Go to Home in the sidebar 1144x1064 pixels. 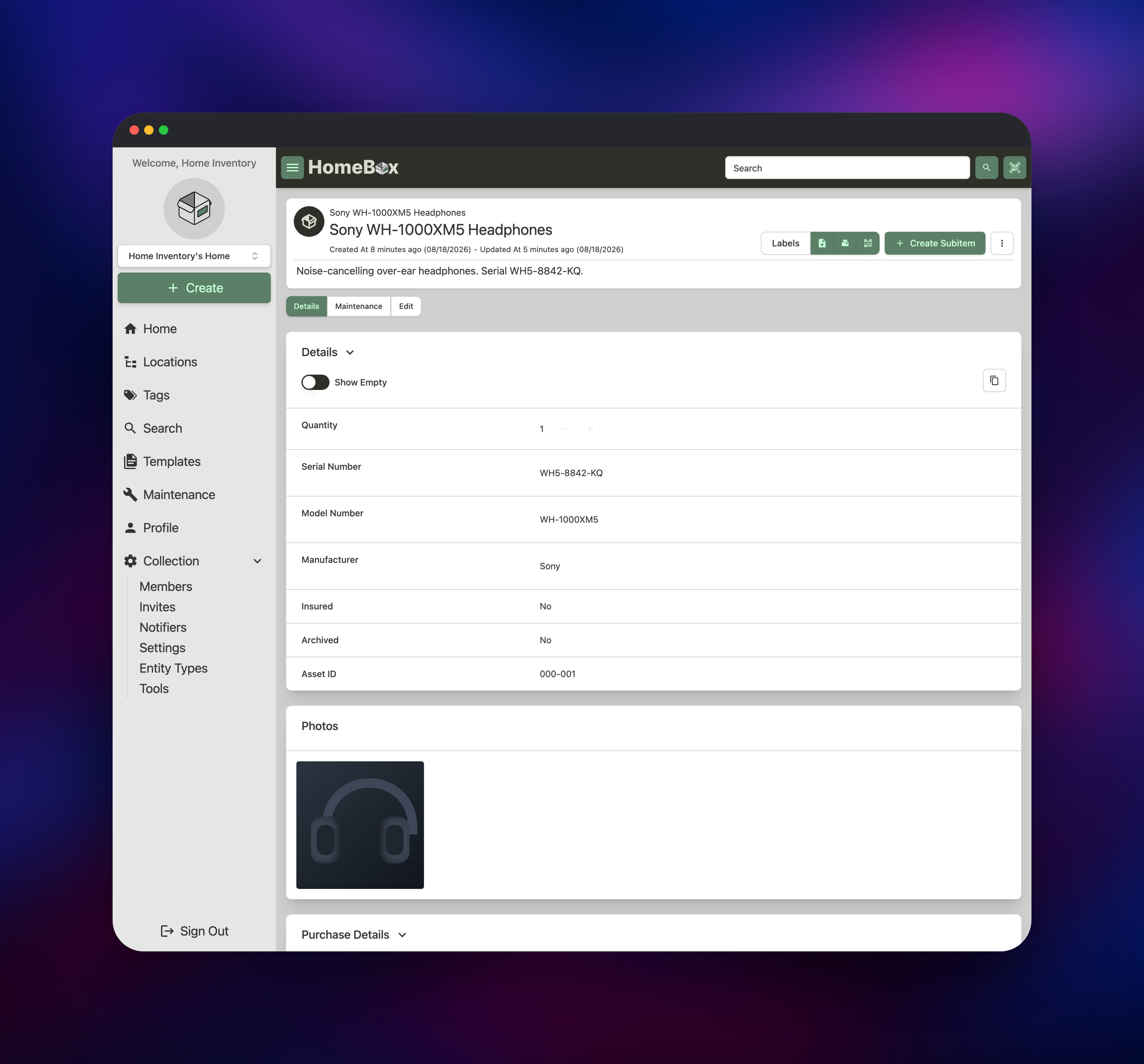(194, 329)
